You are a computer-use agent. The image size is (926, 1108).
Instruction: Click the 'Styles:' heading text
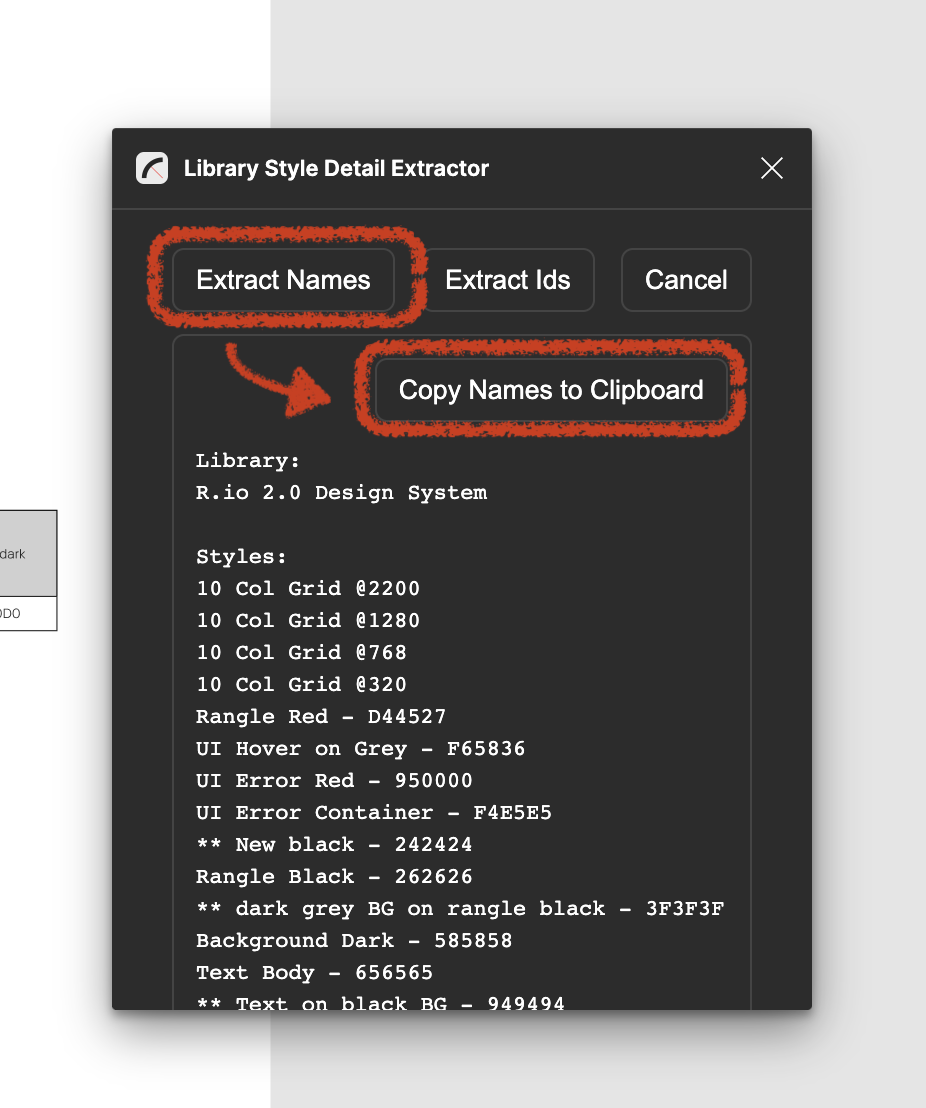(x=242, y=557)
